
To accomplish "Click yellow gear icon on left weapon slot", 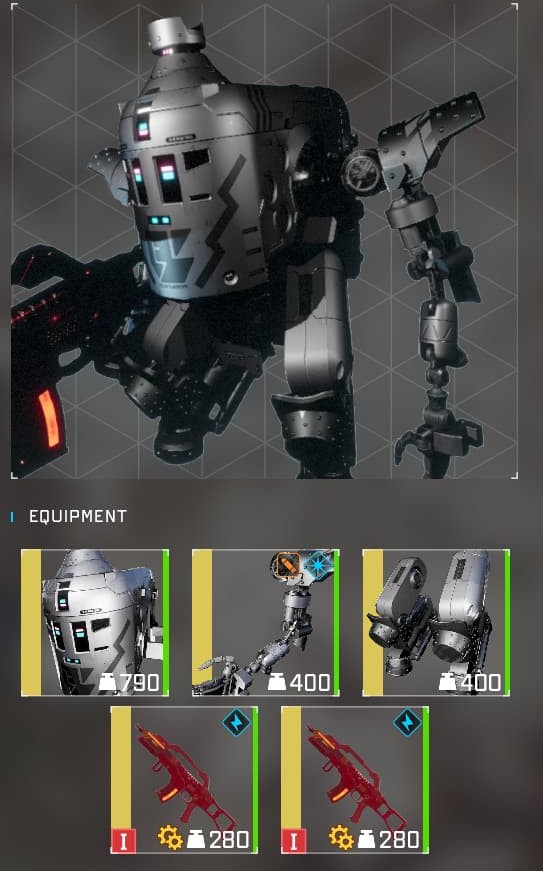I will click(x=170, y=838).
